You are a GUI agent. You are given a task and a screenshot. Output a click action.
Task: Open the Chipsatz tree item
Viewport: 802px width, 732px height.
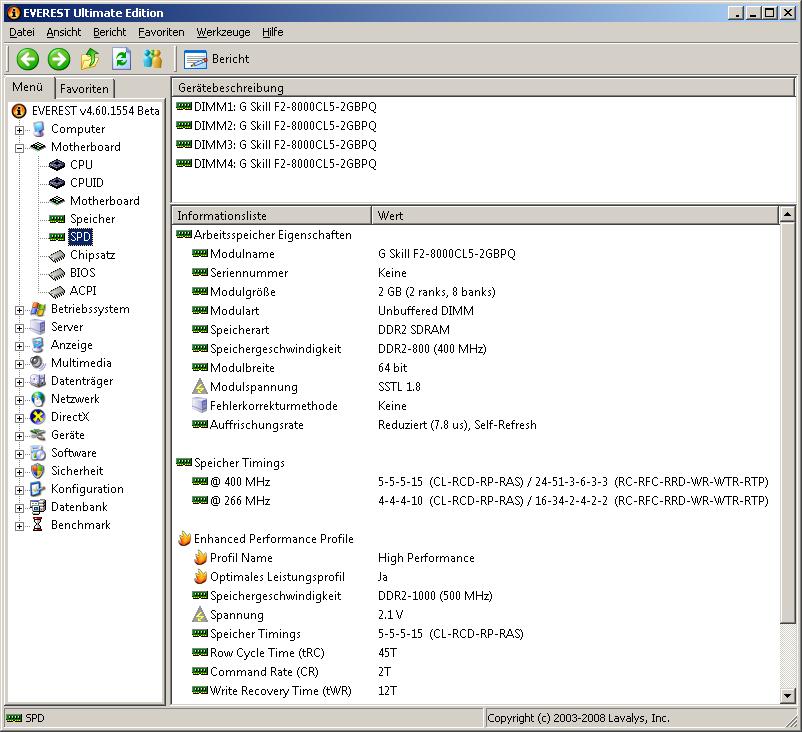(92, 255)
